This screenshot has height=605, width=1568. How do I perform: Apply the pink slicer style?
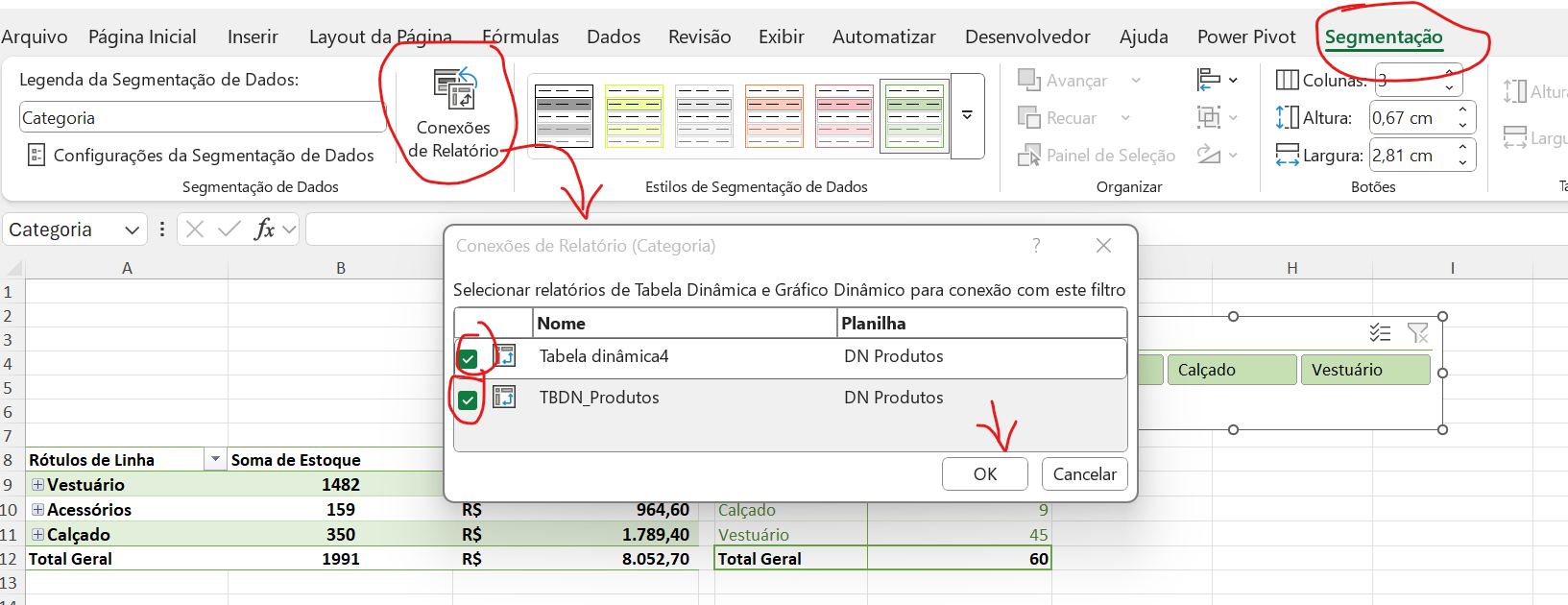844,116
